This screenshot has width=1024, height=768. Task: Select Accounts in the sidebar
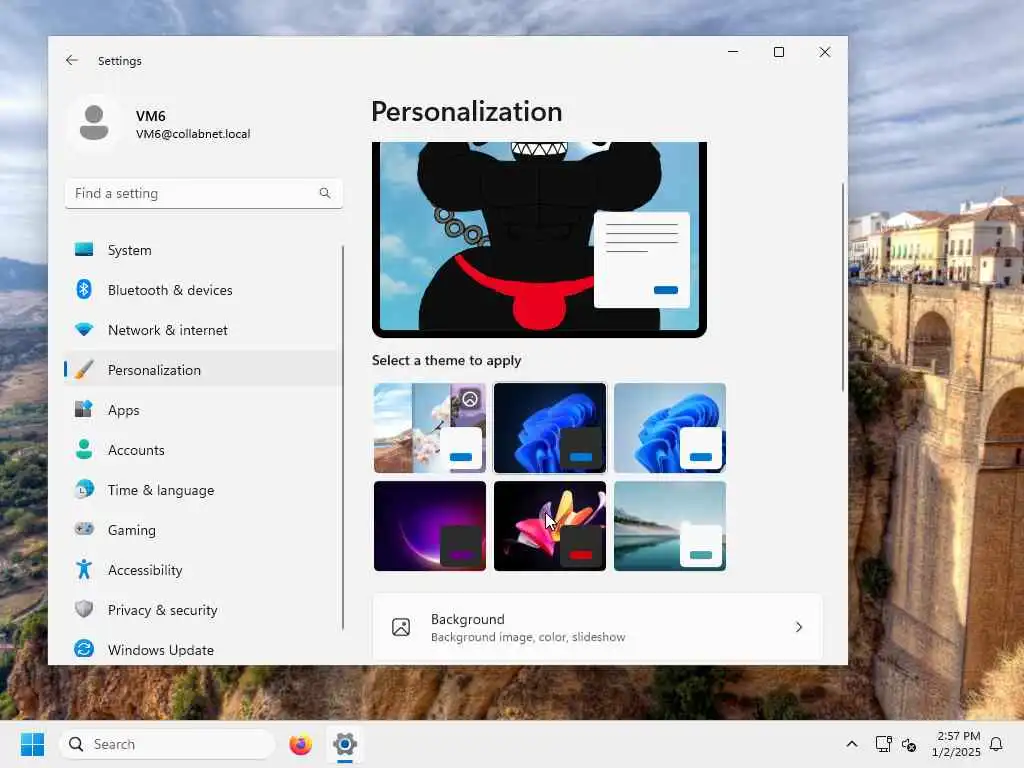point(202,450)
